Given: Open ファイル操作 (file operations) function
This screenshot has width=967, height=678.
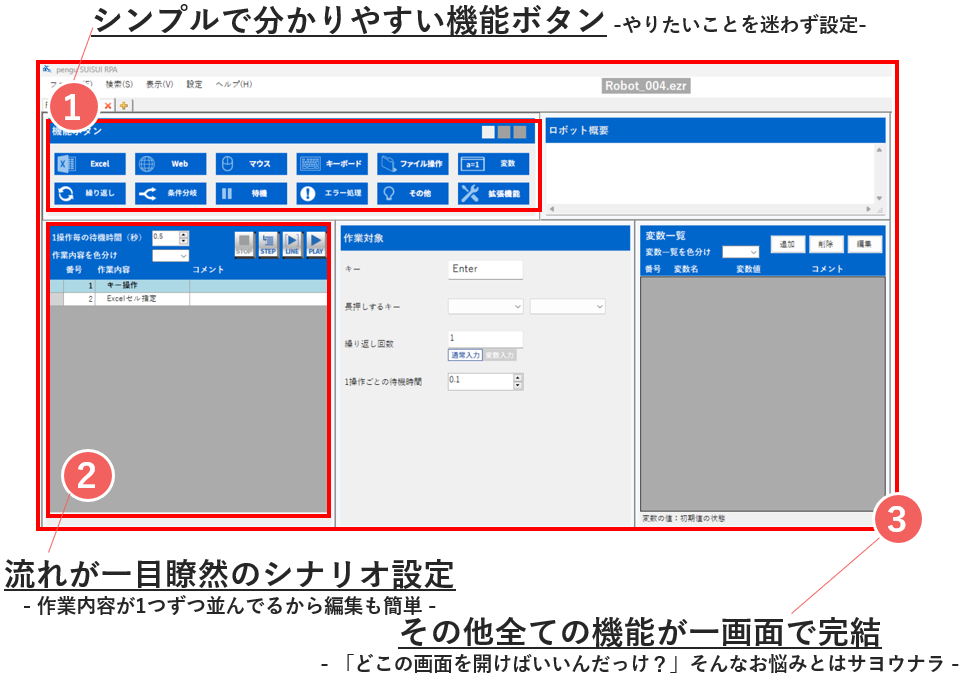Looking at the screenshot, I should [415, 164].
